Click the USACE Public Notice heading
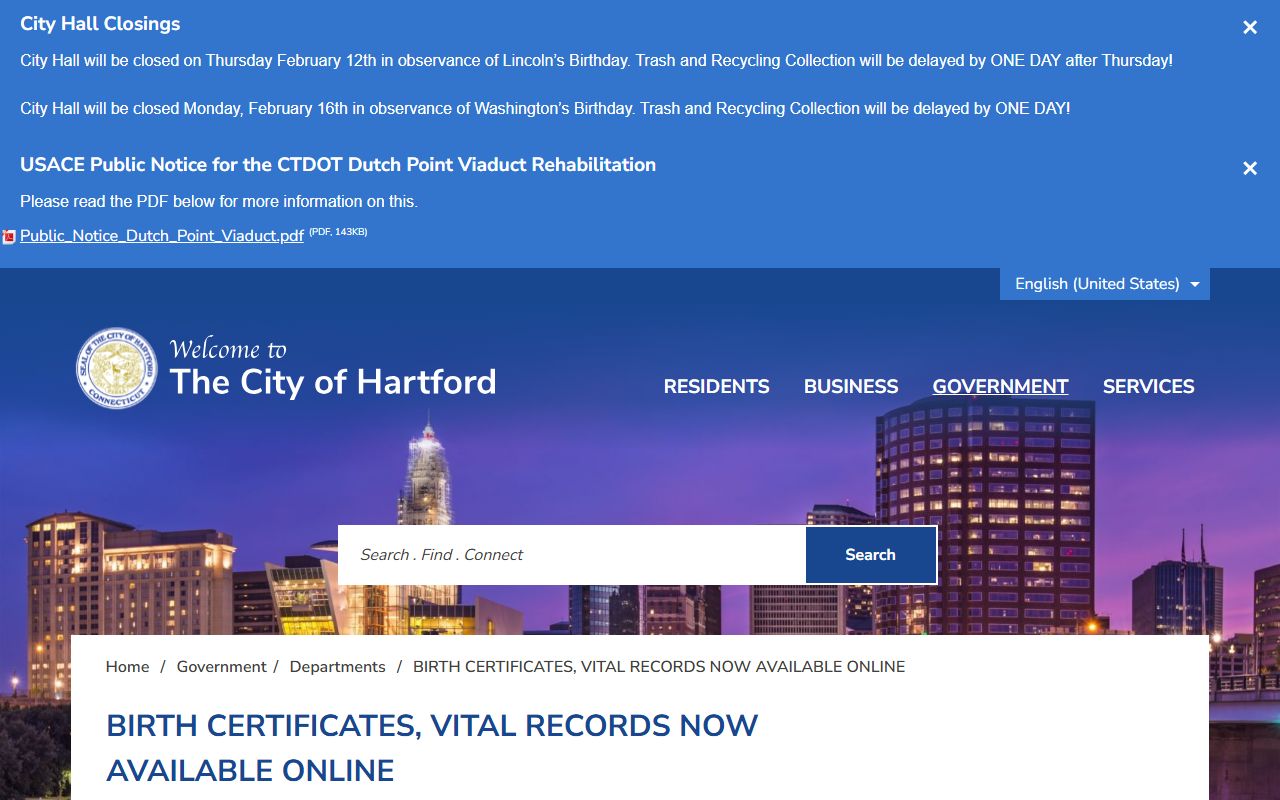Viewport: 1280px width, 800px height. click(338, 165)
